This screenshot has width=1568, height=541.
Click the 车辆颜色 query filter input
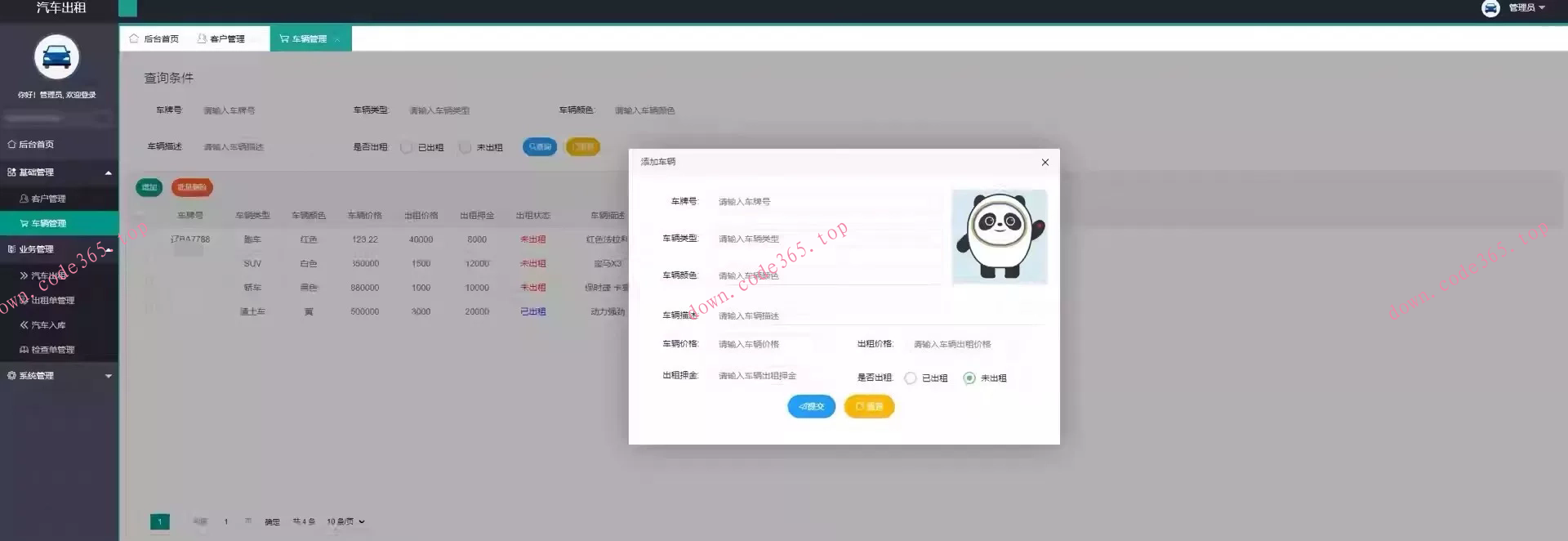(675, 110)
